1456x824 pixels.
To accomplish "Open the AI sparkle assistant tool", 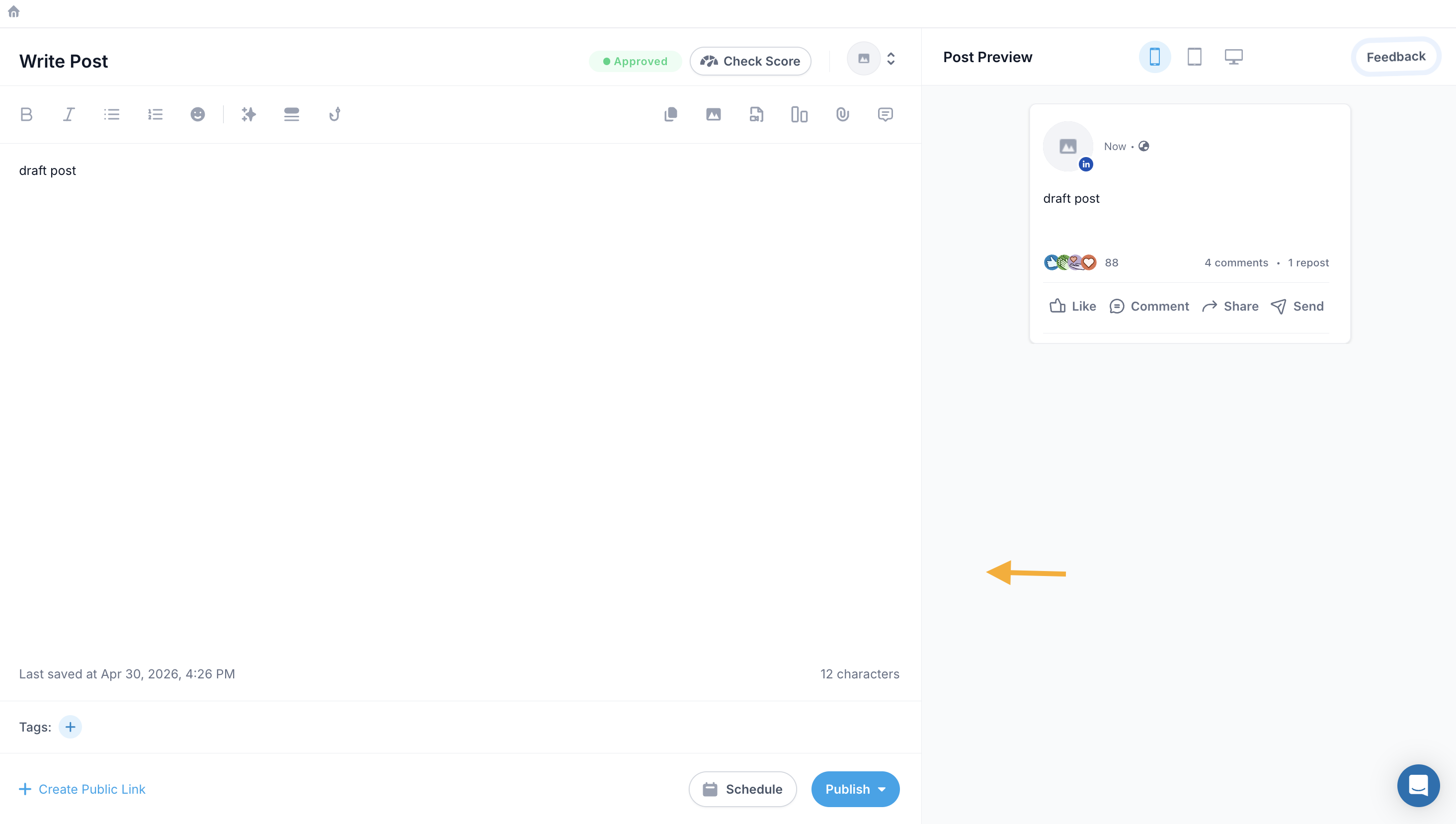I will (x=248, y=114).
